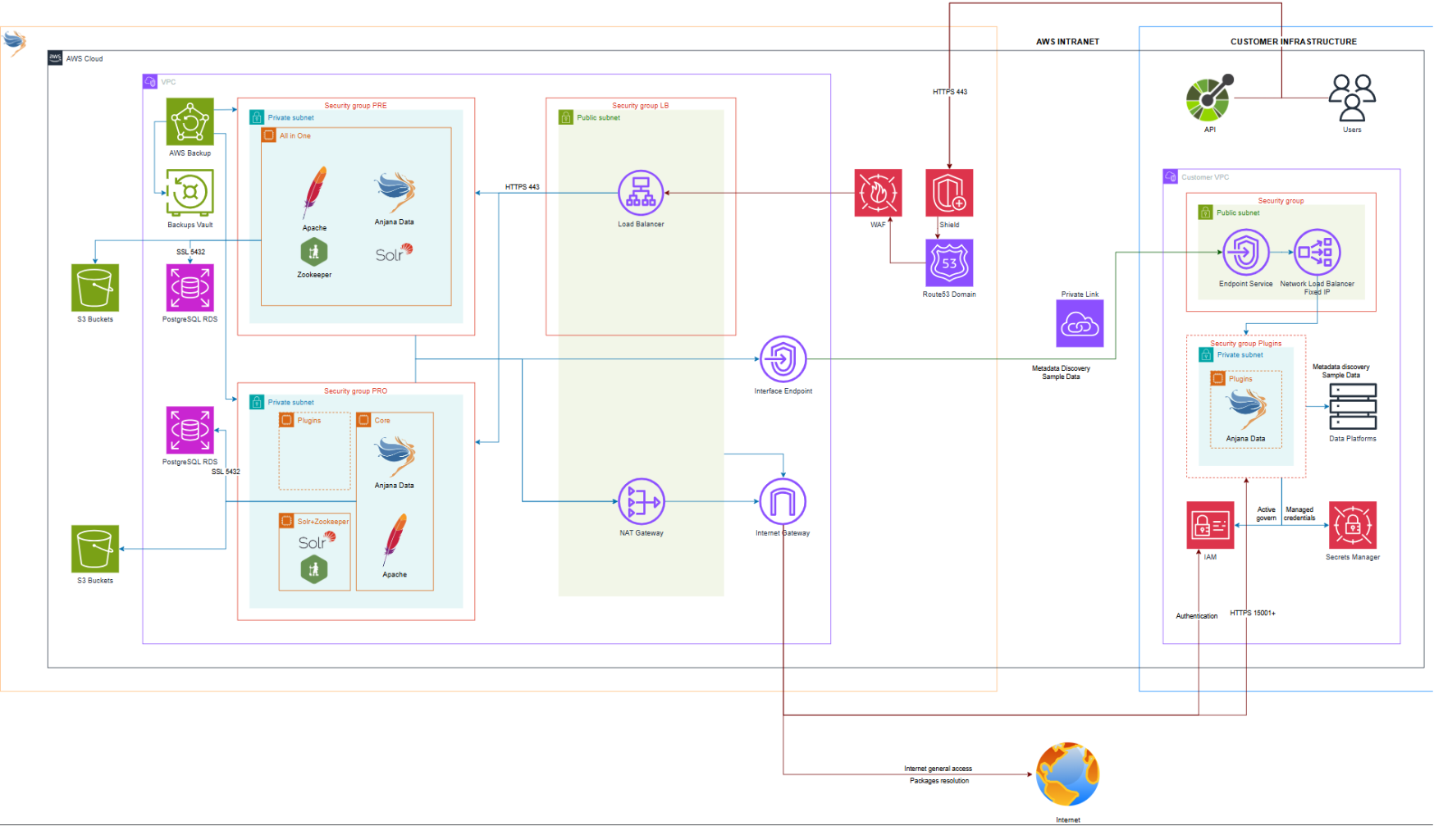
Task: Select the Endpoint Service icon
Action: (x=1245, y=253)
